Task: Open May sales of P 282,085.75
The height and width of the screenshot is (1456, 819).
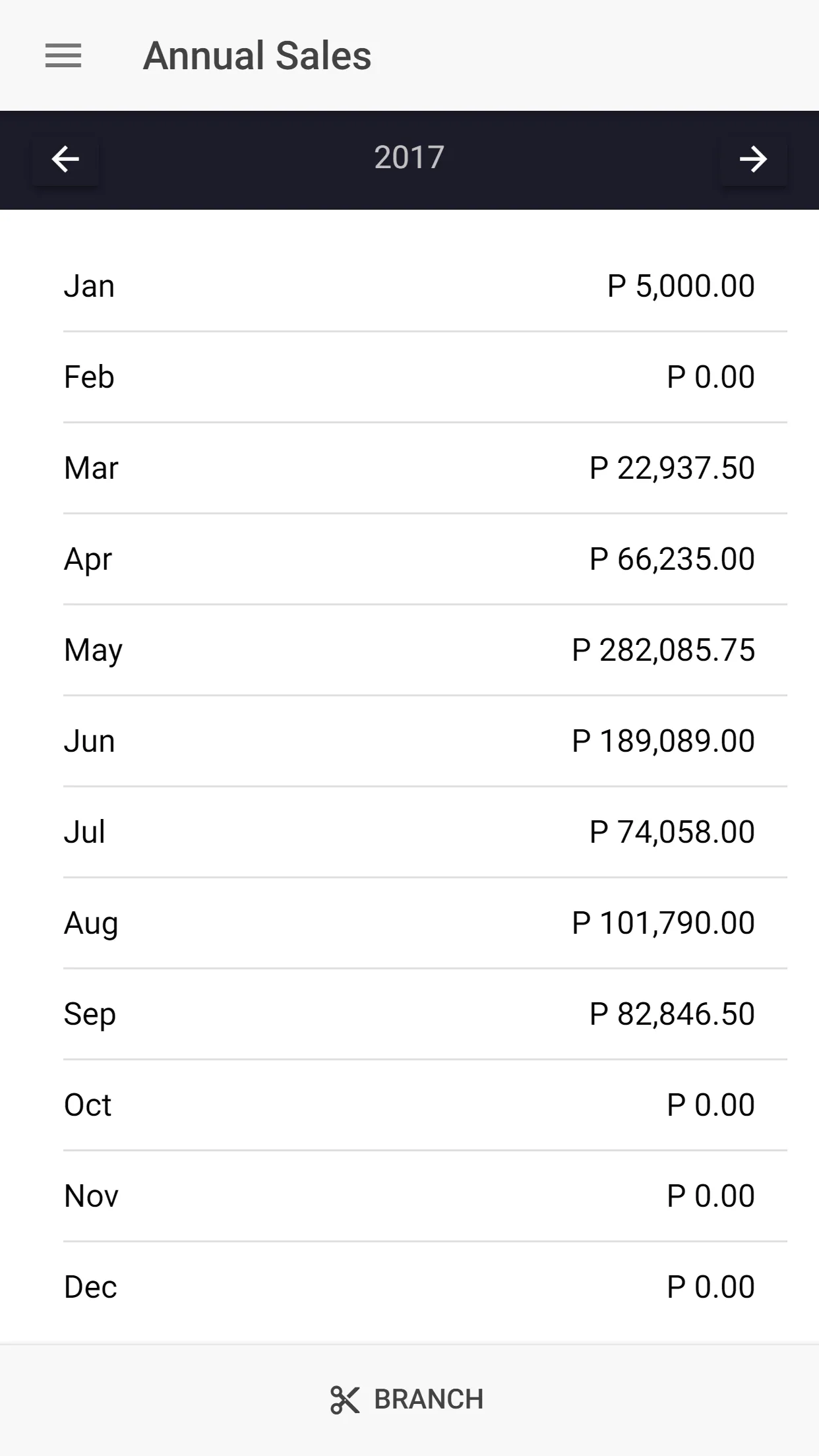Action: [409, 650]
